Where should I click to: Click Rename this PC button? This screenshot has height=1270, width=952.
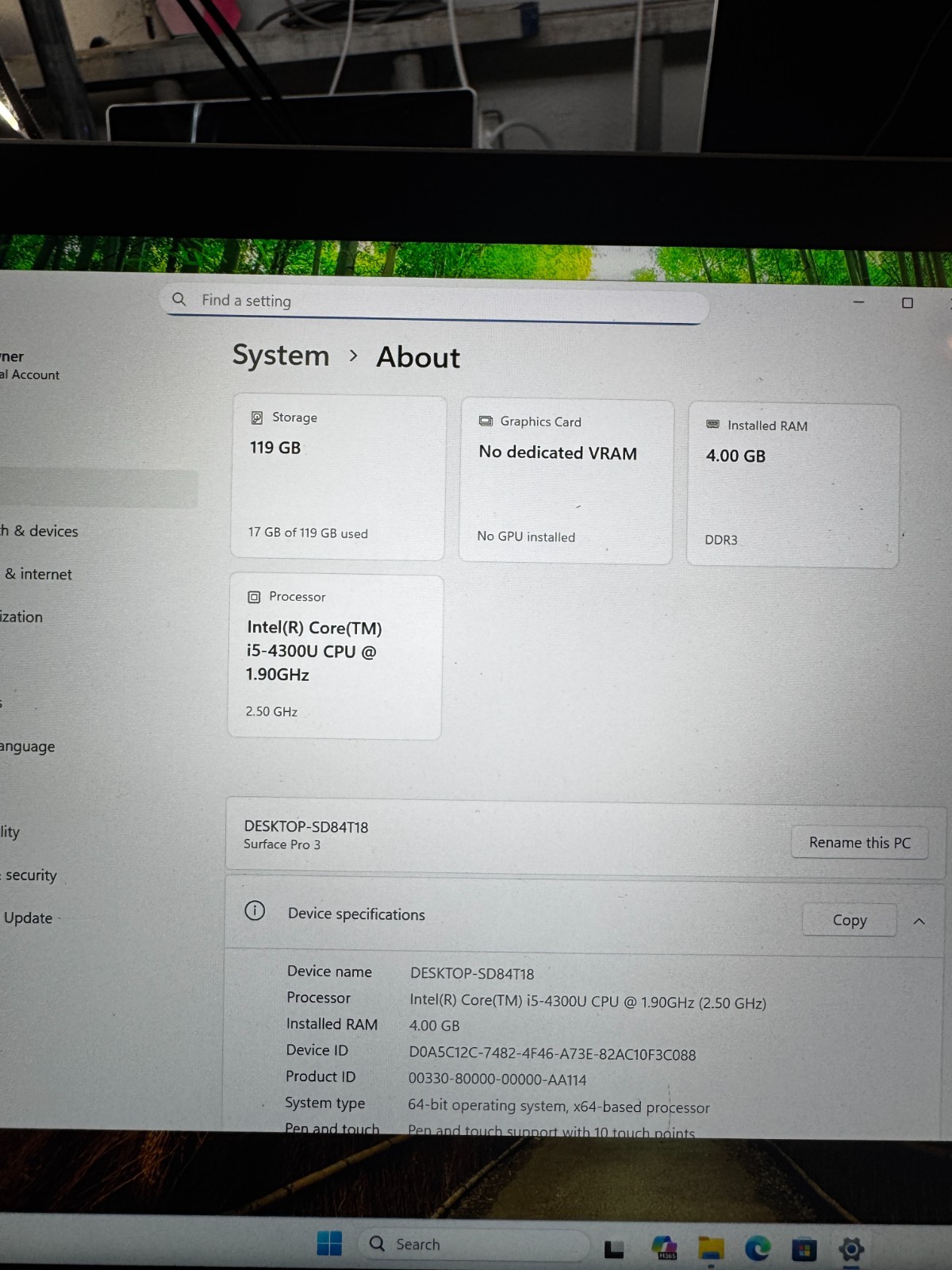[x=859, y=842]
